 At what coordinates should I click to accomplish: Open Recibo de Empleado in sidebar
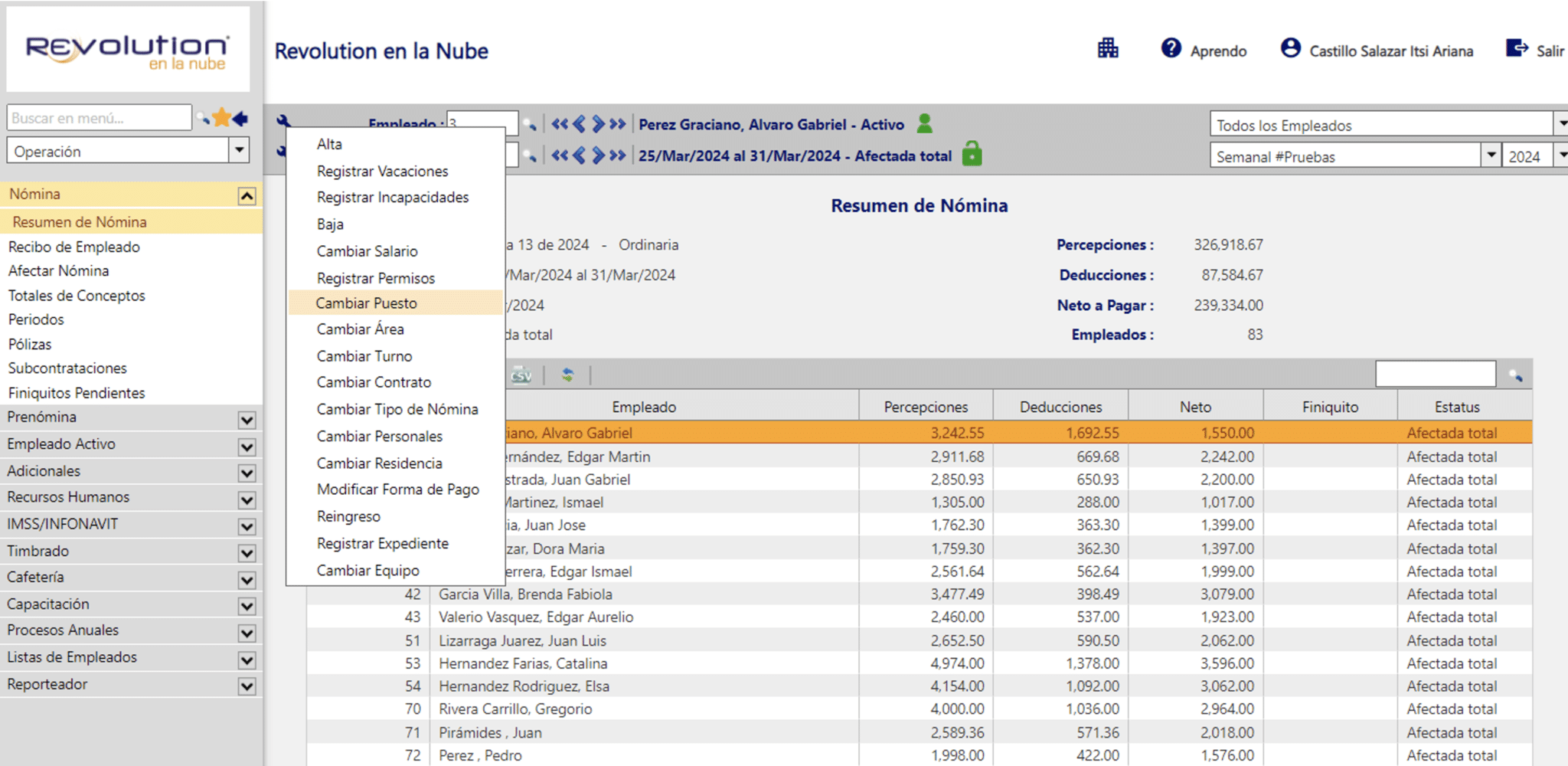tap(74, 247)
